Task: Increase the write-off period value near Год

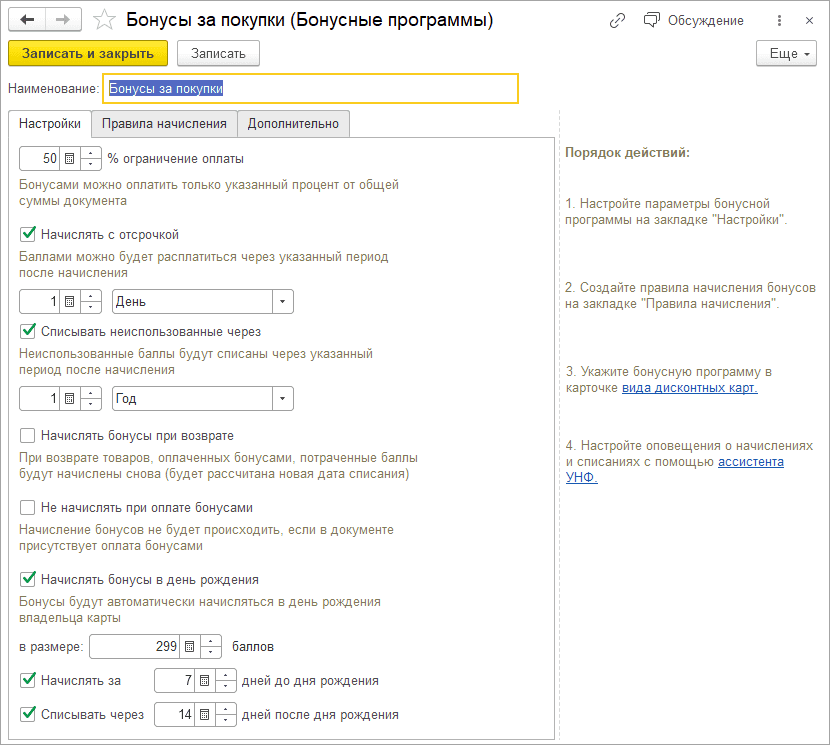Action: coord(91,393)
